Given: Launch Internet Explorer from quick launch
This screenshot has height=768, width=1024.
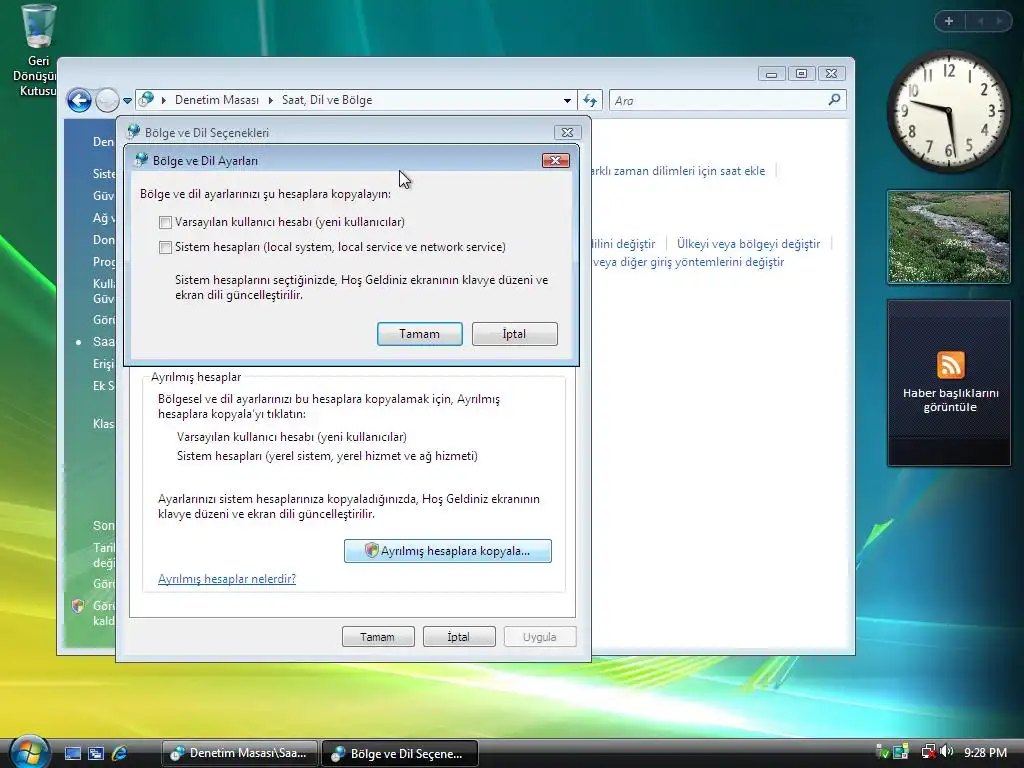Looking at the screenshot, I should pyautogui.click(x=120, y=753).
